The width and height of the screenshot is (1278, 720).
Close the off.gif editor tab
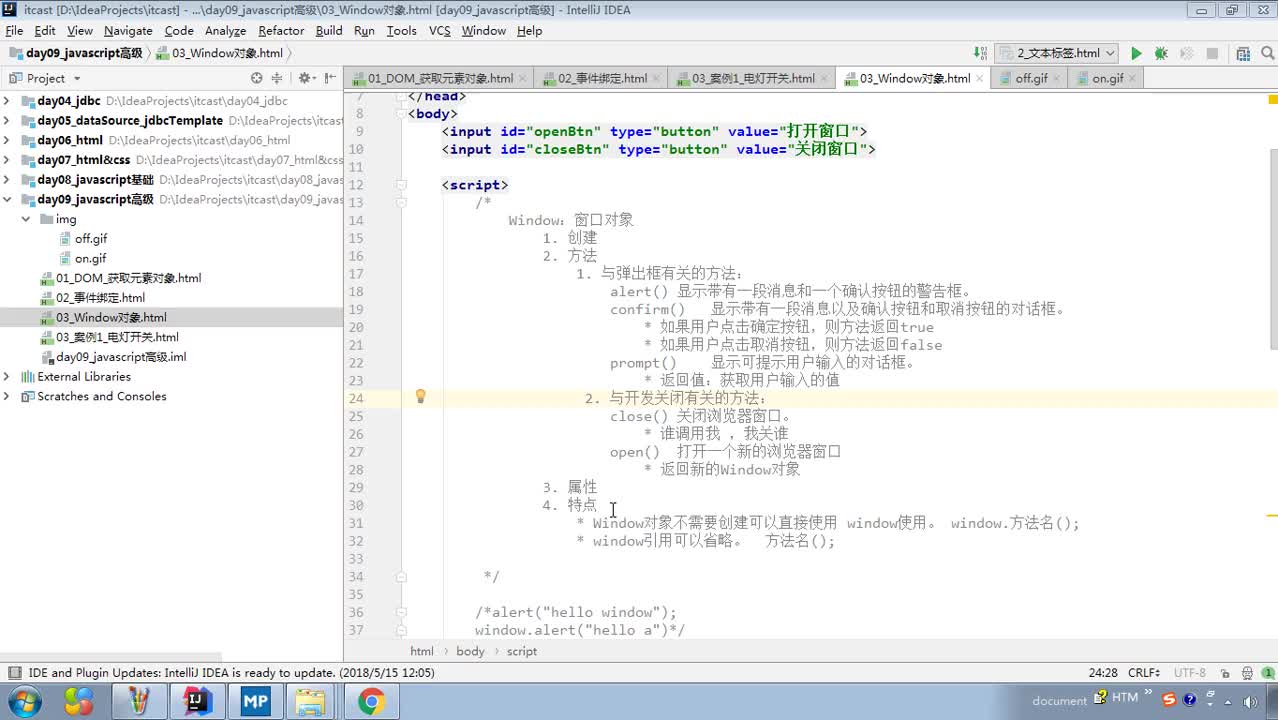(1058, 78)
